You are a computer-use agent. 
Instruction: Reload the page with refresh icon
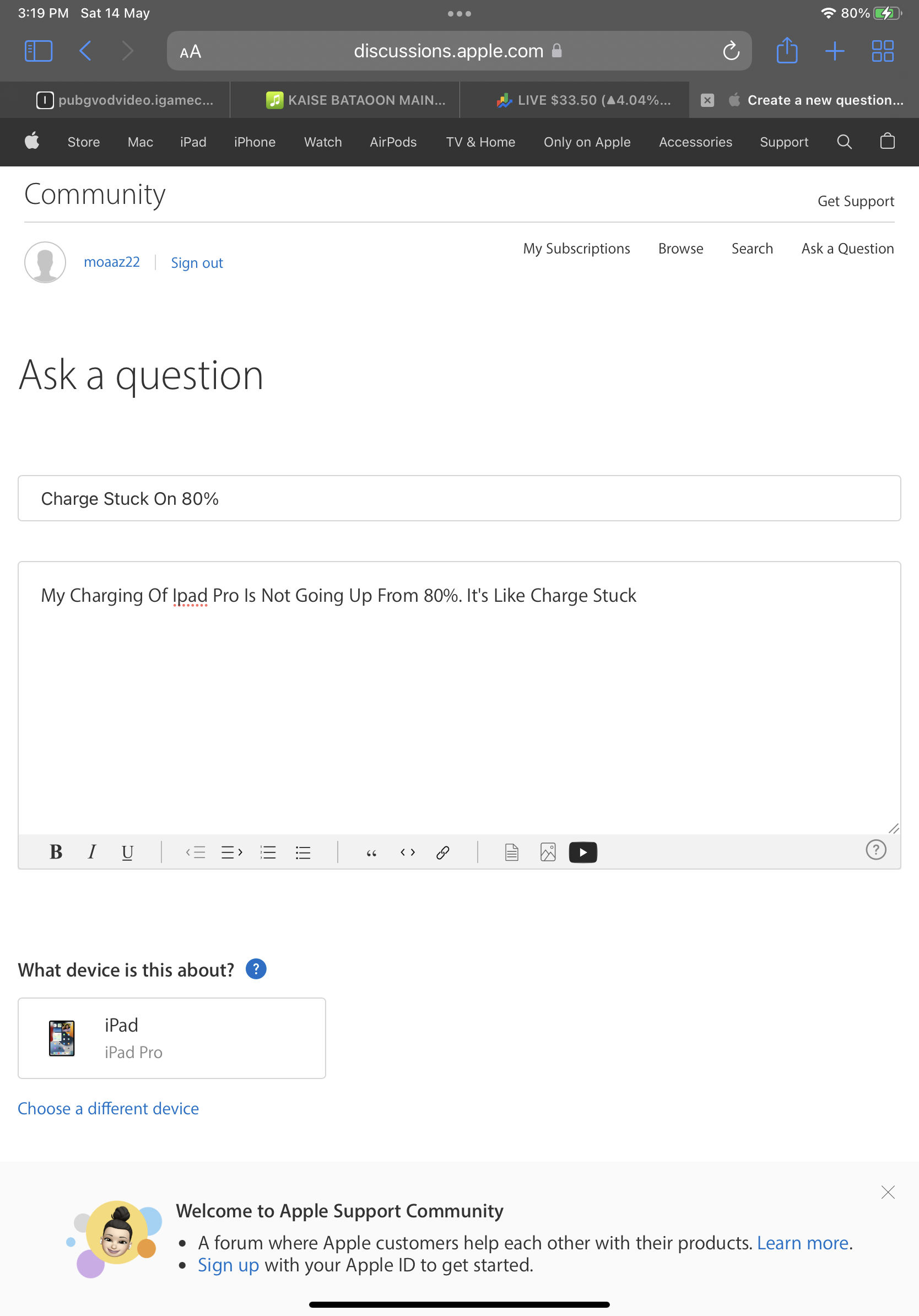coord(731,51)
